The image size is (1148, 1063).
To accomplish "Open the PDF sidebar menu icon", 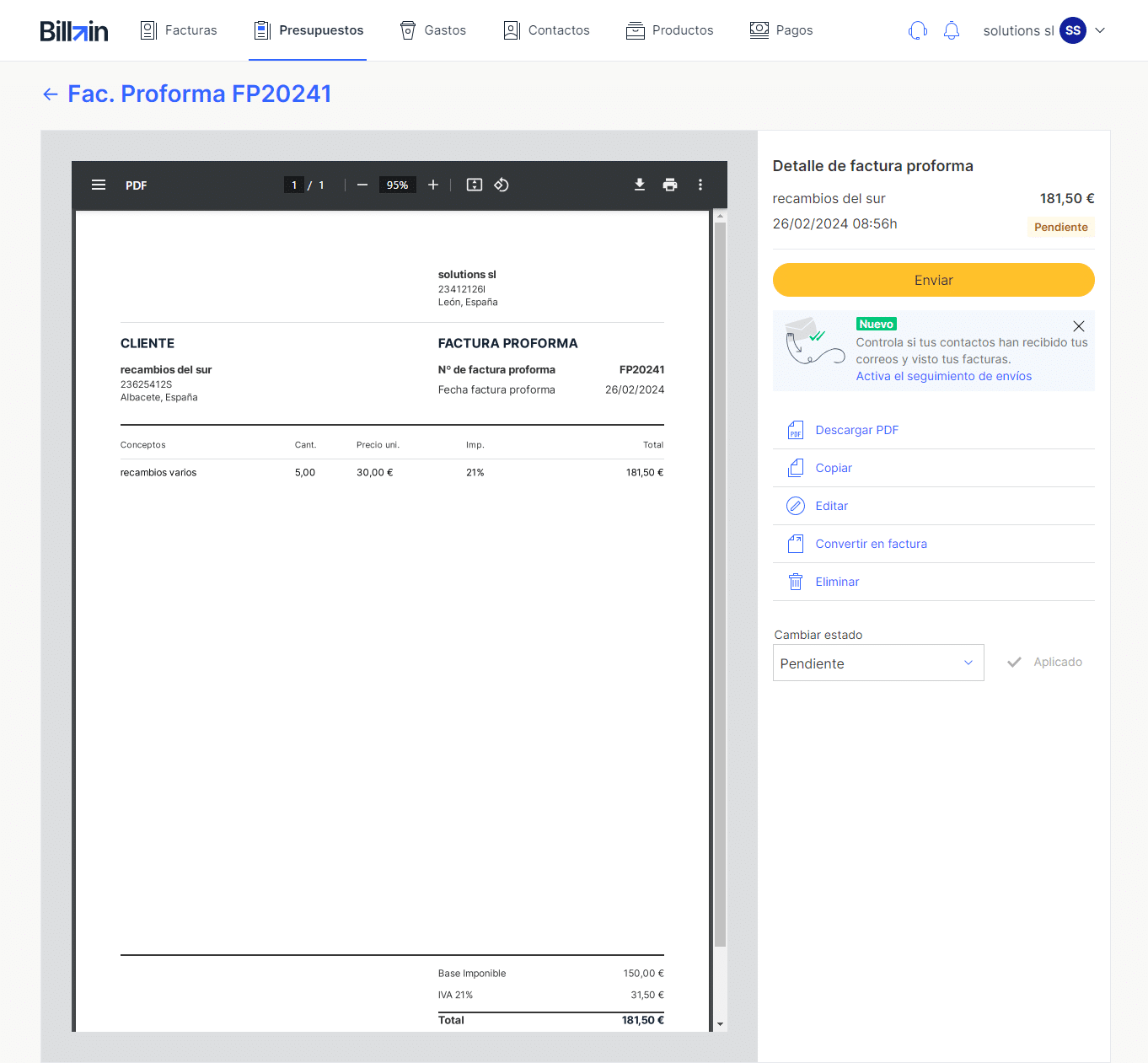I will point(99,185).
